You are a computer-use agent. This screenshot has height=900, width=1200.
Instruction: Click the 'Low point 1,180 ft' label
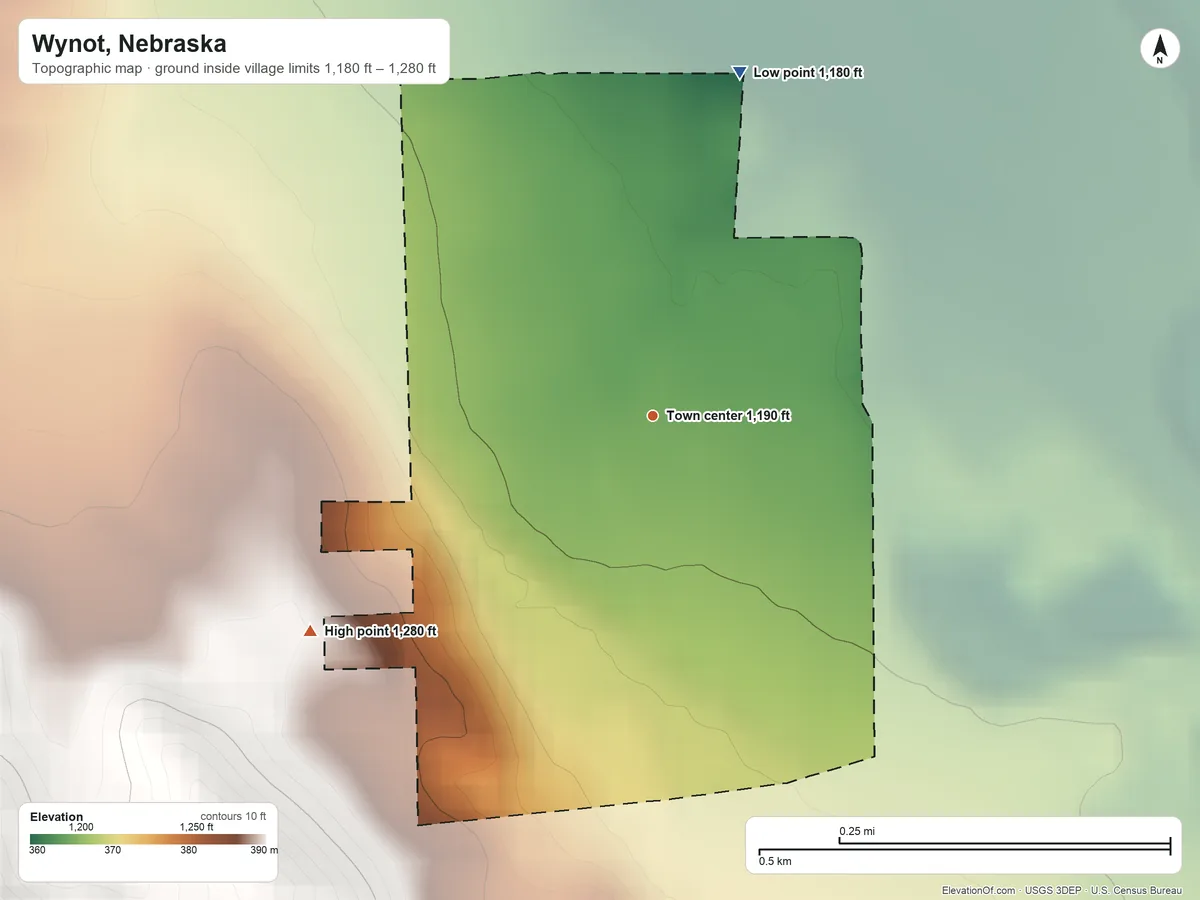pyautogui.click(x=808, y=73)
